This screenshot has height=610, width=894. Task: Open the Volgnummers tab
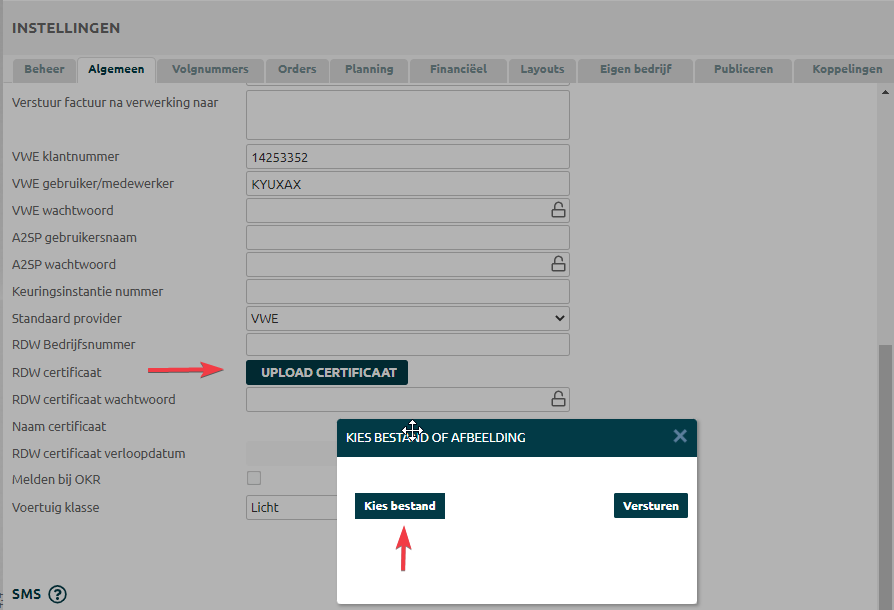tap(210, 69)
